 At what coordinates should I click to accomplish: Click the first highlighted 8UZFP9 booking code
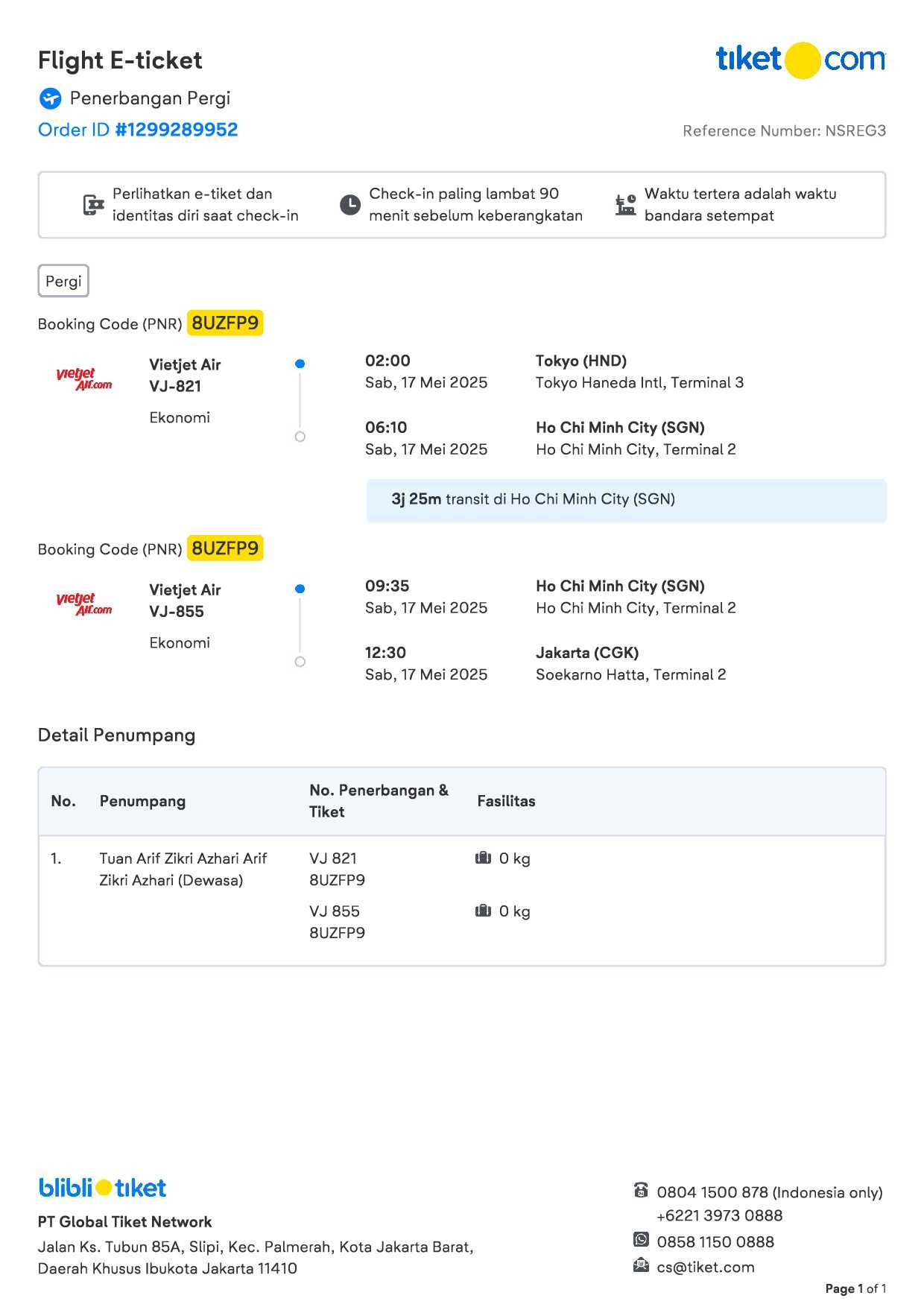point(225,323)
